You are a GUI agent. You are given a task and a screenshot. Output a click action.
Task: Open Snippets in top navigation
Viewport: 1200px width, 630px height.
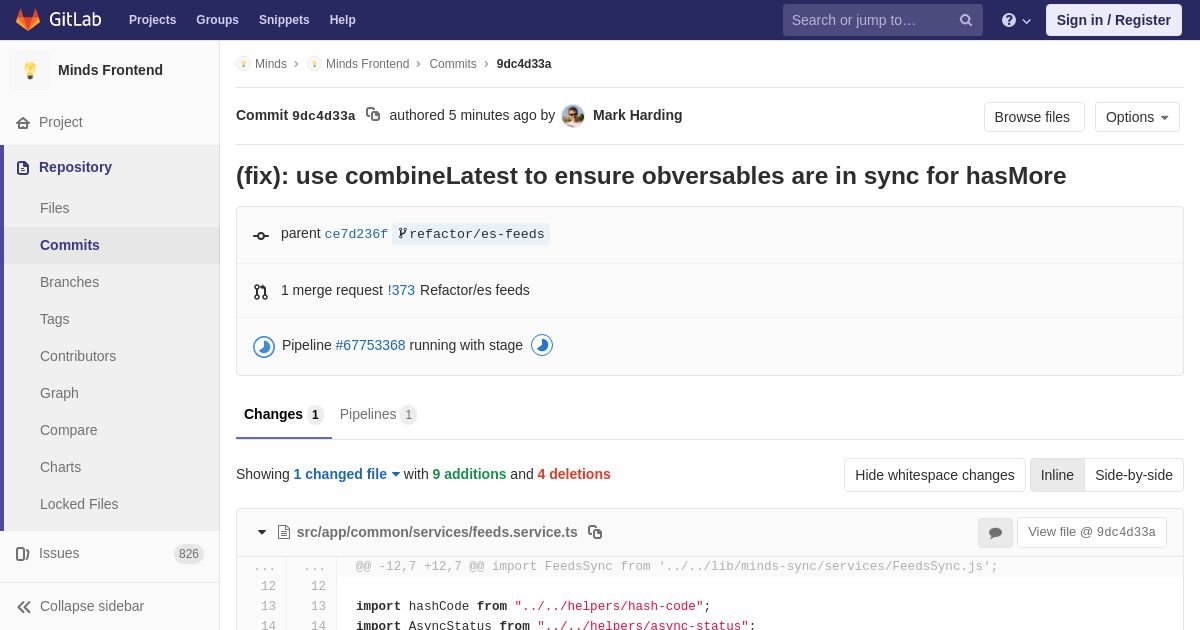click(x=284, y=20)
